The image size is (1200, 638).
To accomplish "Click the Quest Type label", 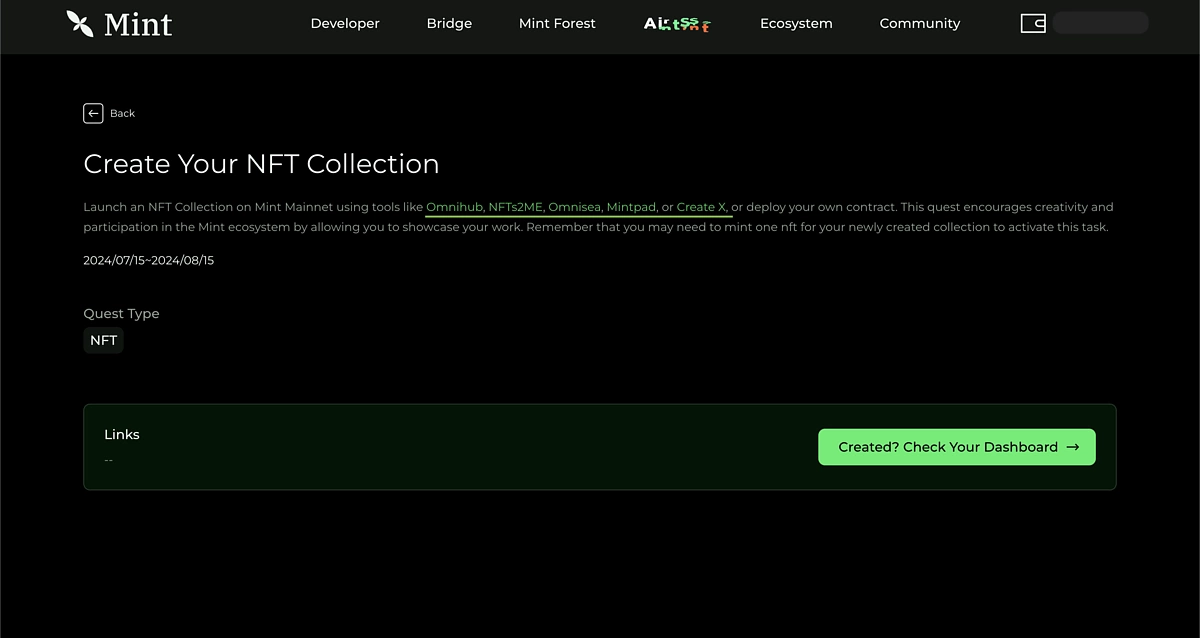I will [x=121, y=313].
